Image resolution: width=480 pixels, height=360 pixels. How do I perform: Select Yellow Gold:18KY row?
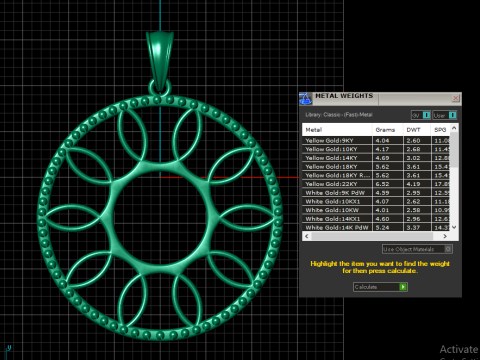click(376, 166)
